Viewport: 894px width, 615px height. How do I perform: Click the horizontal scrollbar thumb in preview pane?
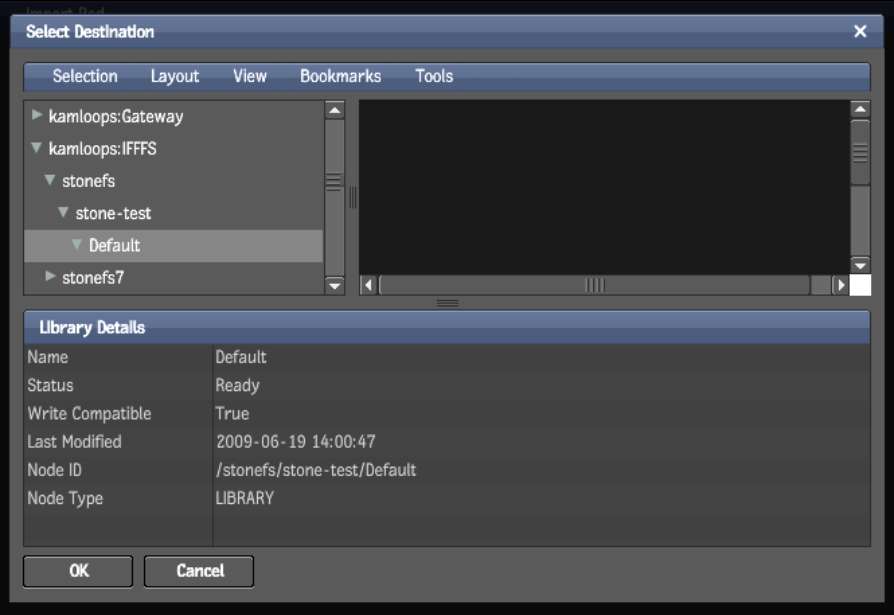(x=594, y=285)
